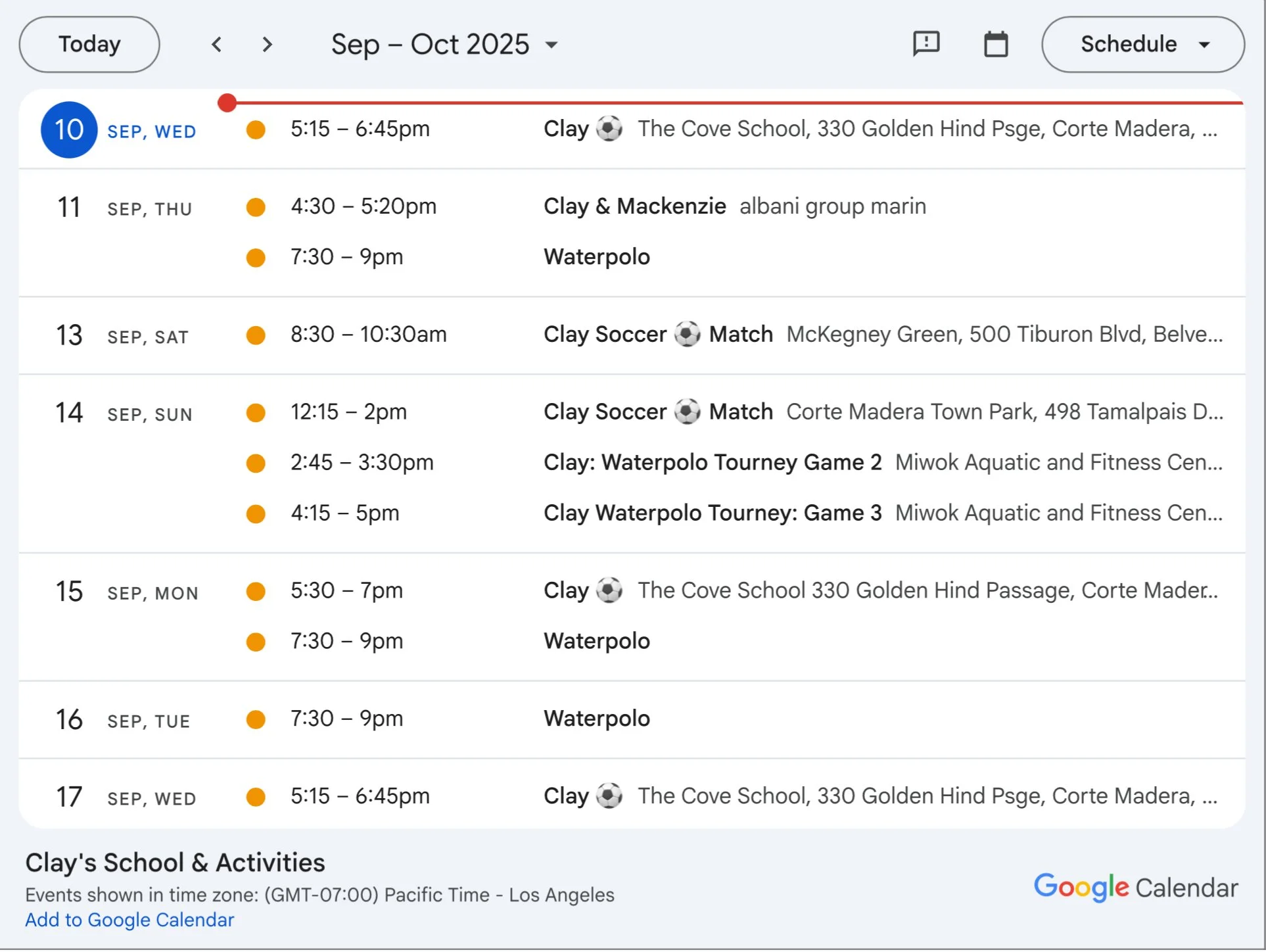The image size is (1266, 952).
Task: Expand the Sep – Oct 2025 date picker
Action: point(444,45)
